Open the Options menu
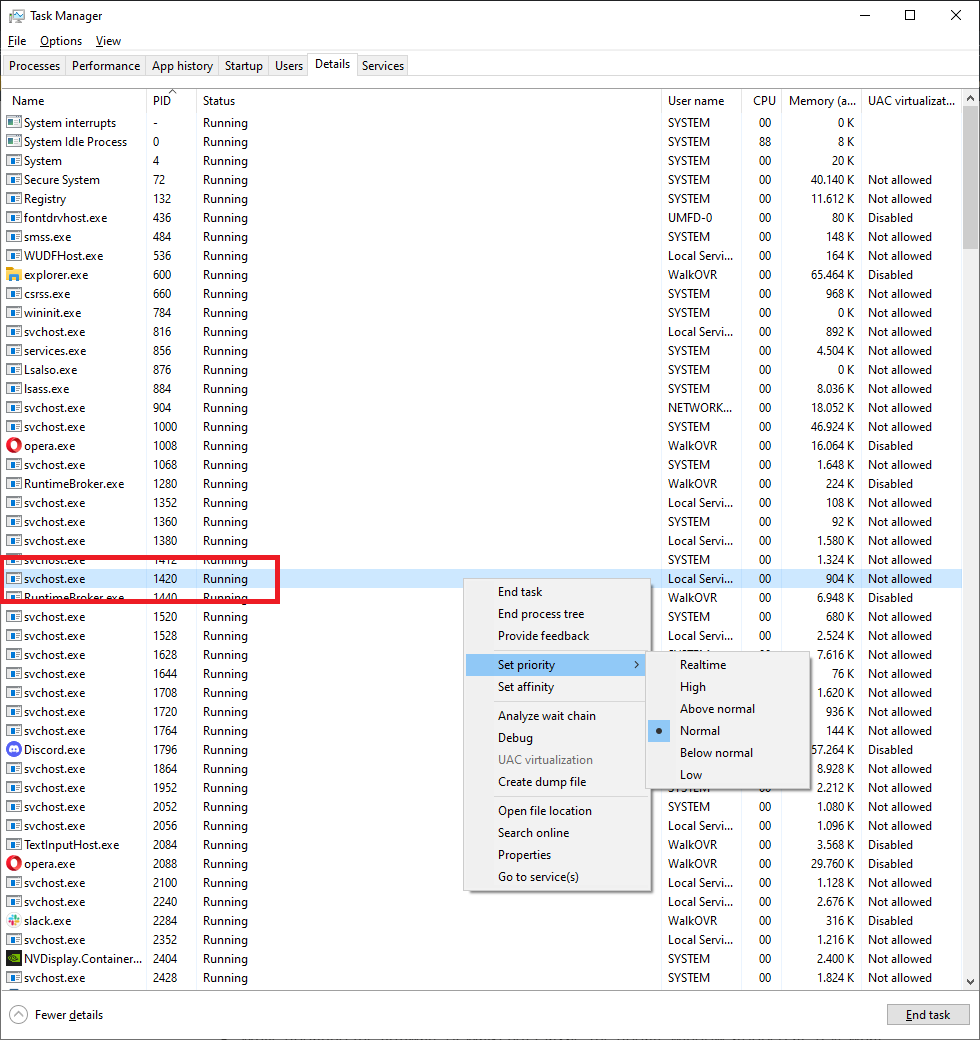The width and height of the screenshot is (980, 1040). (61, 41)
